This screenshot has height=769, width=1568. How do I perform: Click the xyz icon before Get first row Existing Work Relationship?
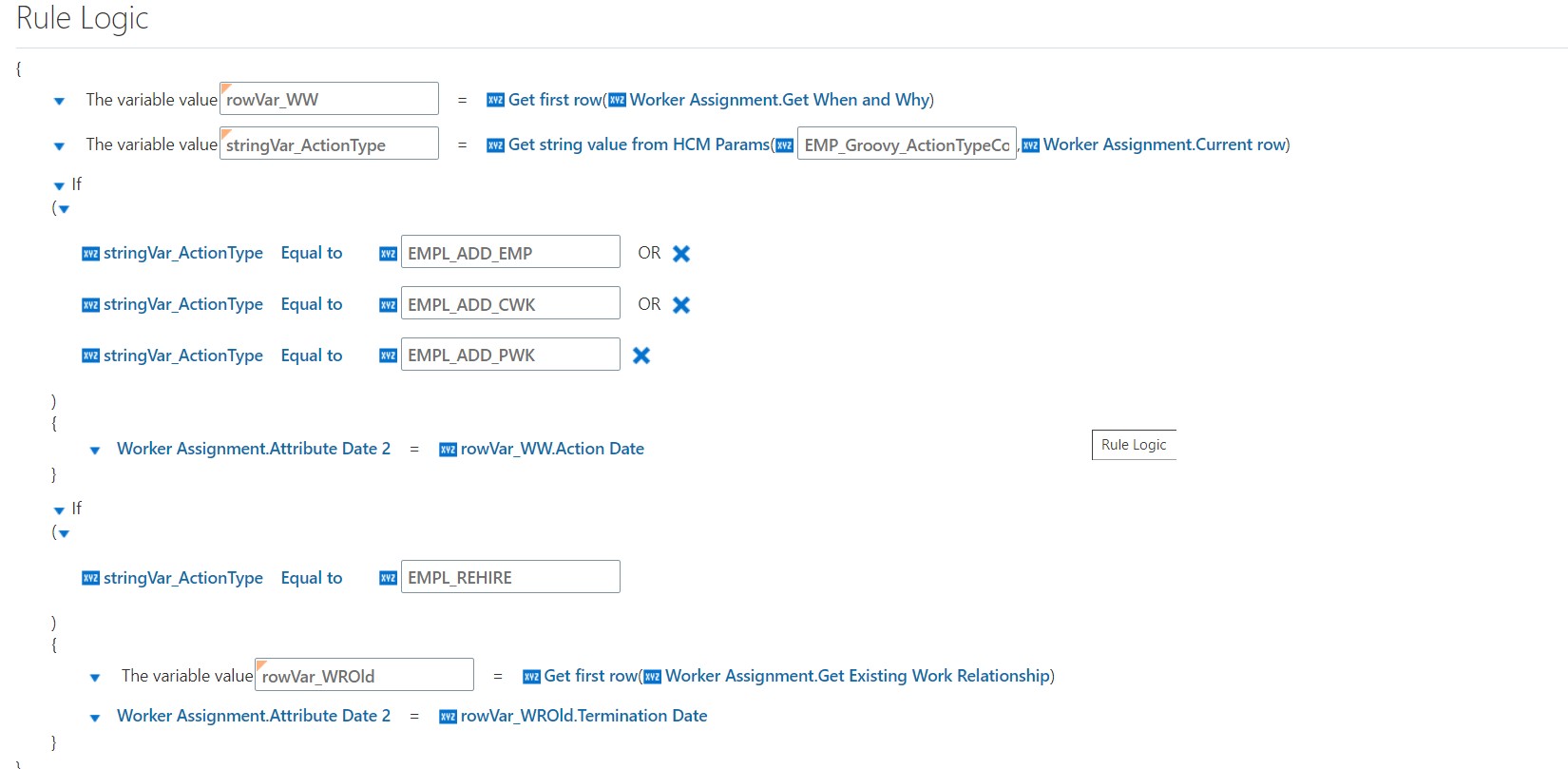coord(531,676)
